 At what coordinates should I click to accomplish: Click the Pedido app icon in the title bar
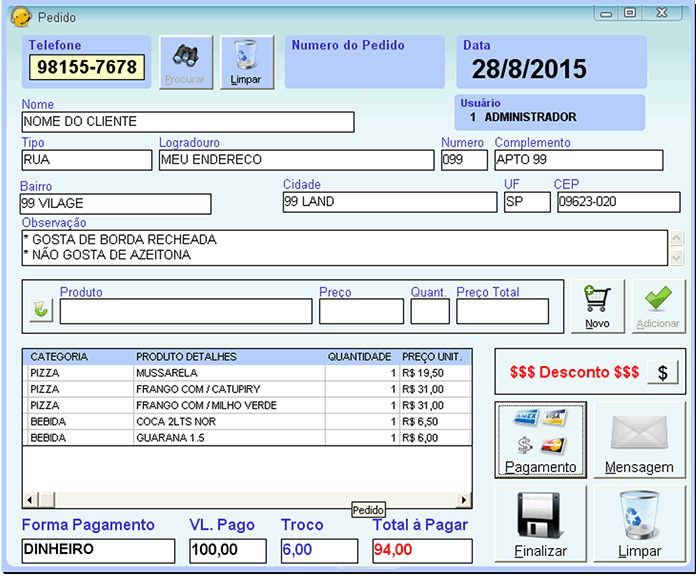21,17
